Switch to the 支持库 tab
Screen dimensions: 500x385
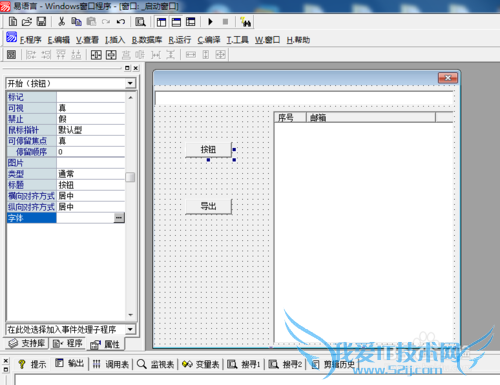tap(26, 343)
